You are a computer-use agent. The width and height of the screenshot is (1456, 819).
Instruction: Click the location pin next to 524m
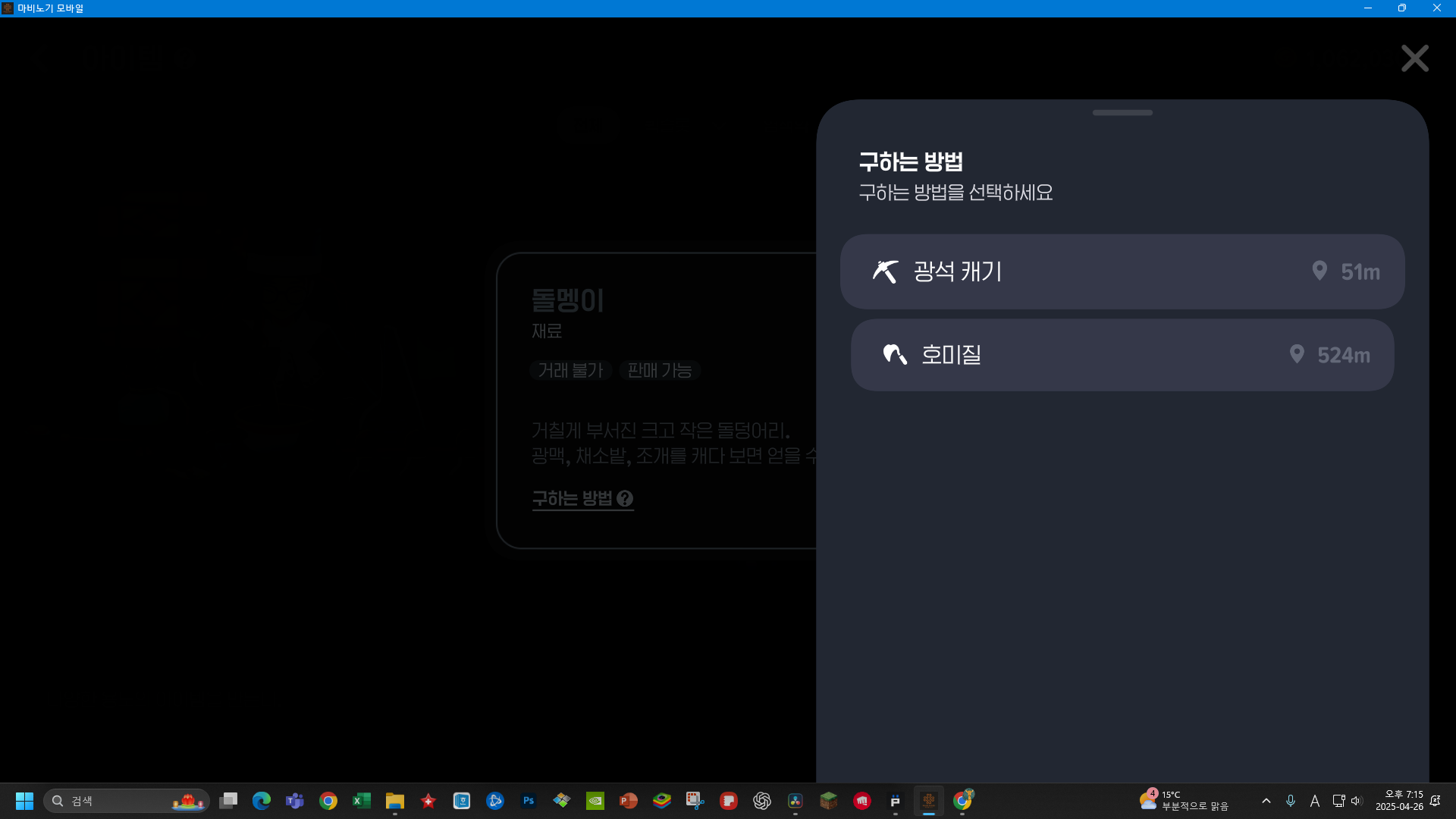click(1297, 354)
